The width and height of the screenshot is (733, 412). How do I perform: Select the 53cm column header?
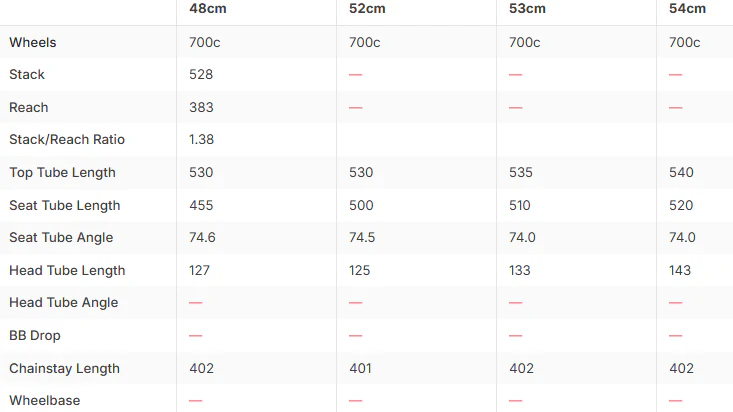(527, 8)
